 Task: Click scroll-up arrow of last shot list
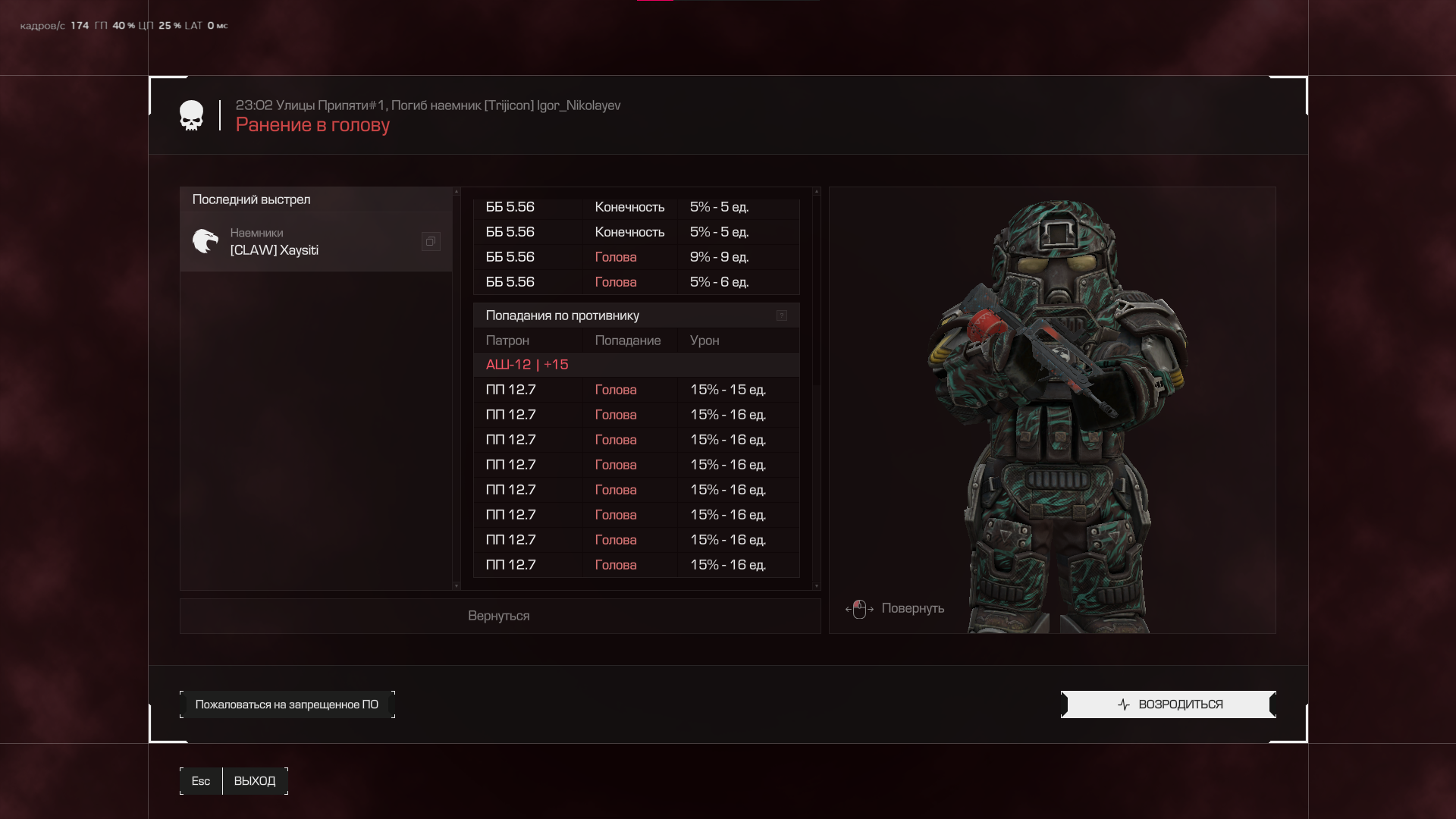point(457,192)
